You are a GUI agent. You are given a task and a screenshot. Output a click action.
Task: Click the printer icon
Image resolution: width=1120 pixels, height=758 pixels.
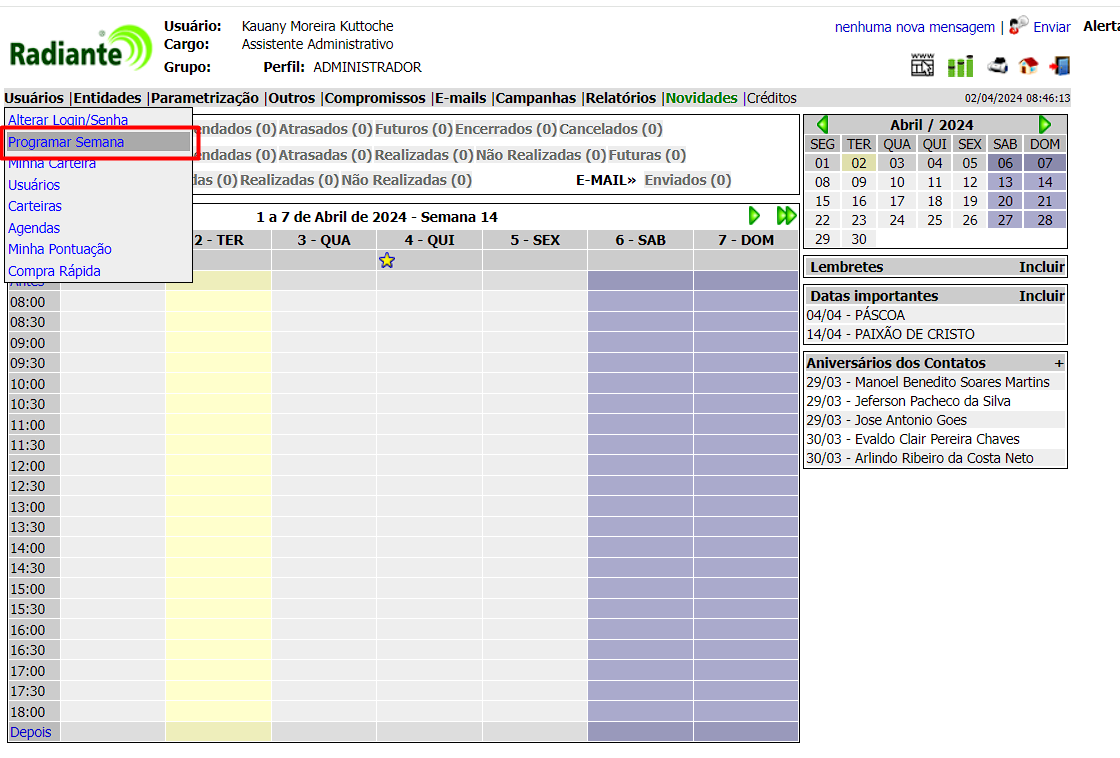997,66
